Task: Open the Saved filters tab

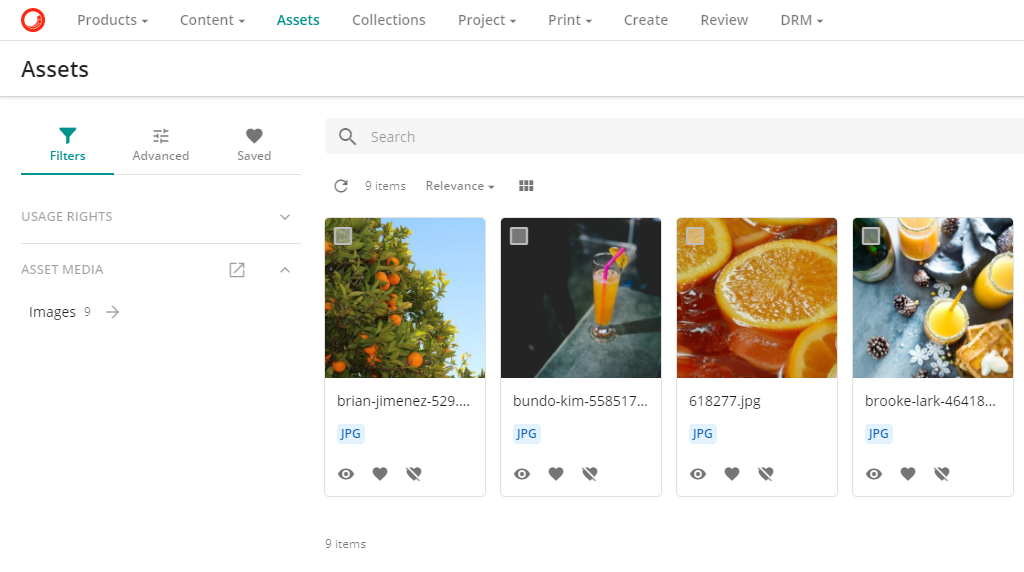Action: 254,145
